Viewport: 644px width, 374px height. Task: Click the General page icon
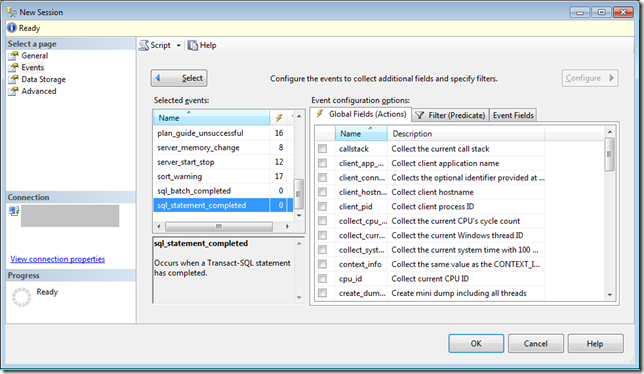click(14, 55)
